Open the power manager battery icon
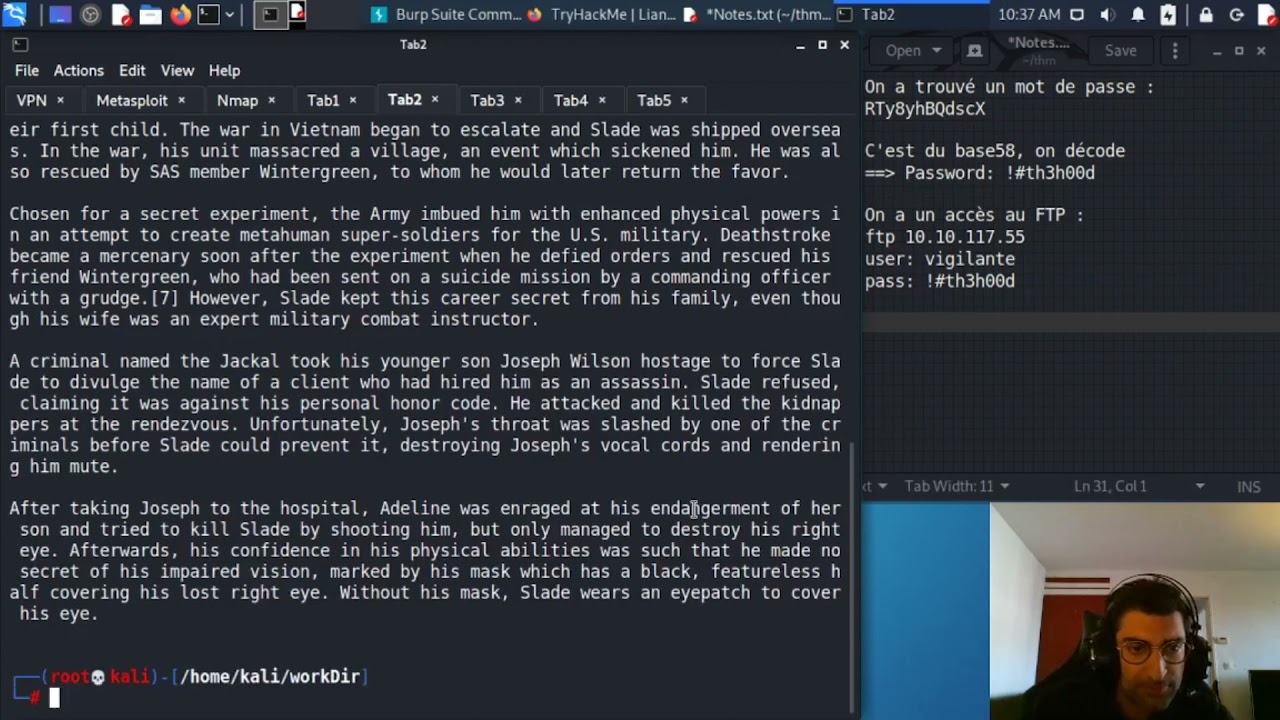Screen dimensions: 1280x720 pos(1168,15)
